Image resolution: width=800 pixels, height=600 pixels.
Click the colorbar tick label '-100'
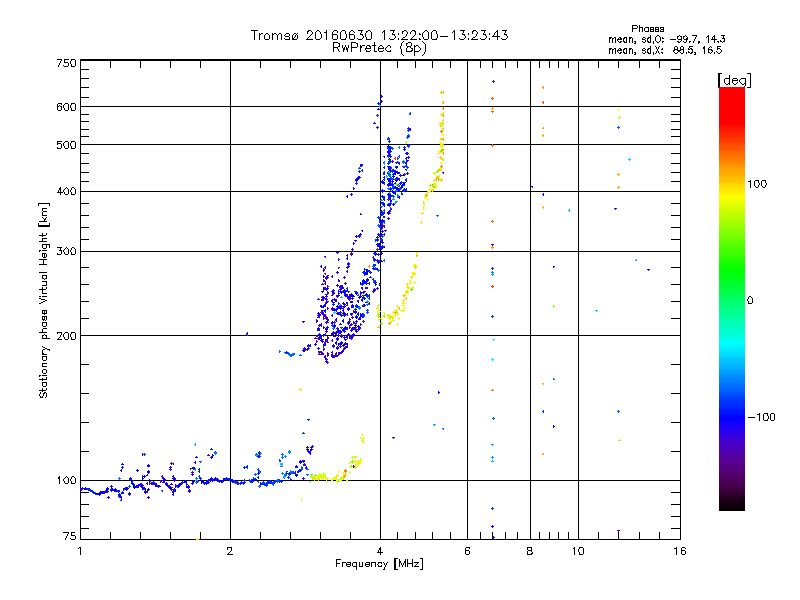pos(761,417)
